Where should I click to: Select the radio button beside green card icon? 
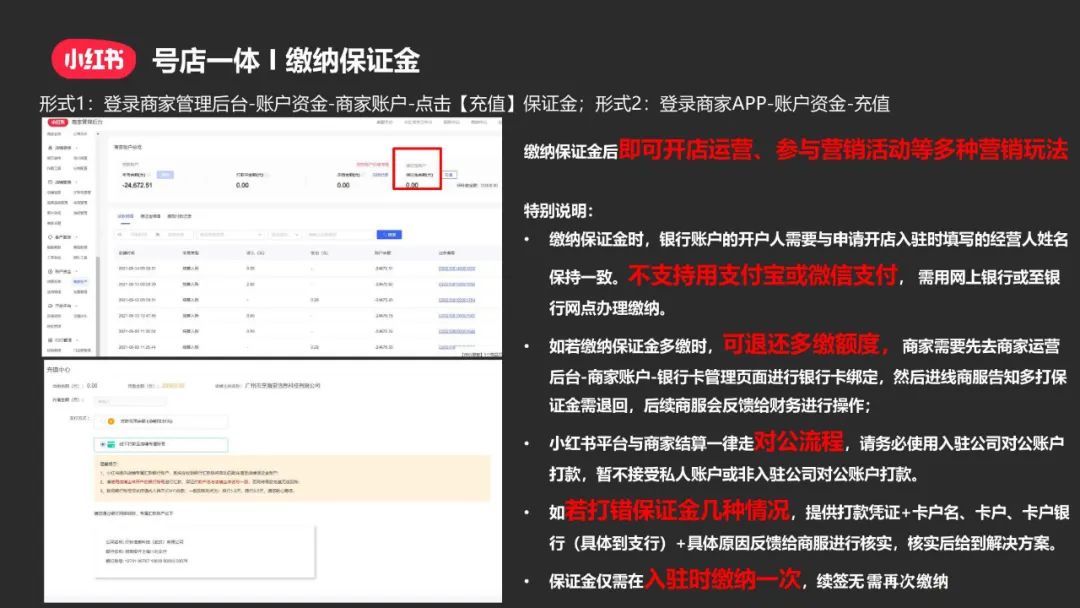click(x=103, y=445)
